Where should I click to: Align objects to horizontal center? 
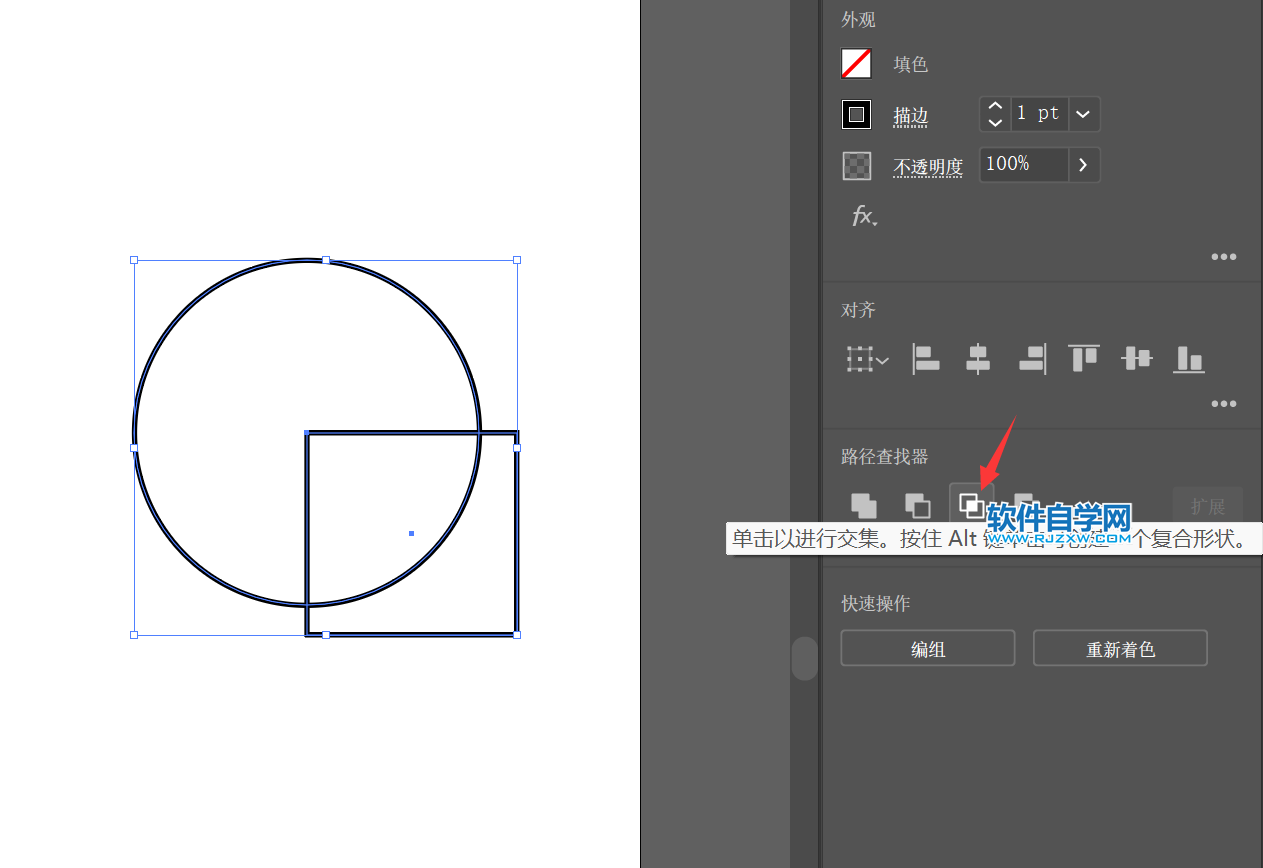[x=978, y=359]
